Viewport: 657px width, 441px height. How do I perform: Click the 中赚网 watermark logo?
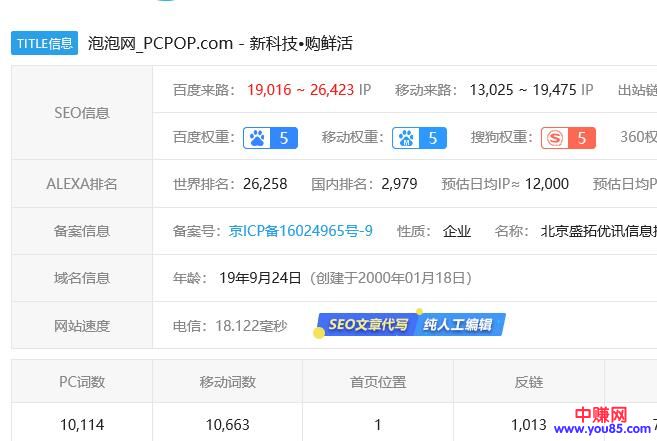click(x=603, y=416)
